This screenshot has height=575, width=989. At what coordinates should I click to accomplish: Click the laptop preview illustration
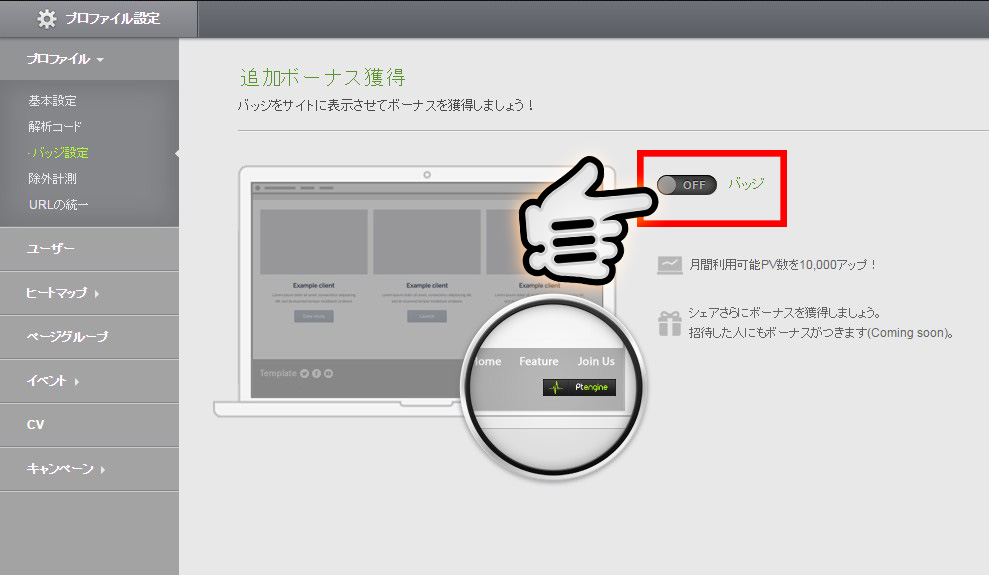(414, 291)
